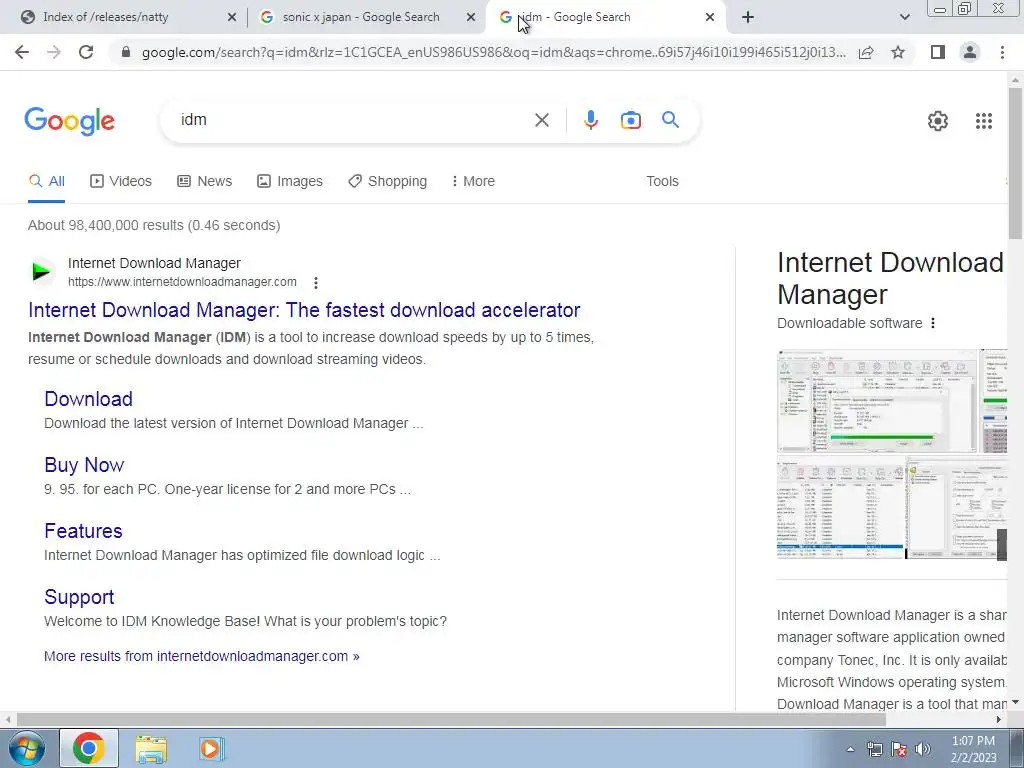
Task: Open the Buy Now sitelink
Action: click(84, 465)
